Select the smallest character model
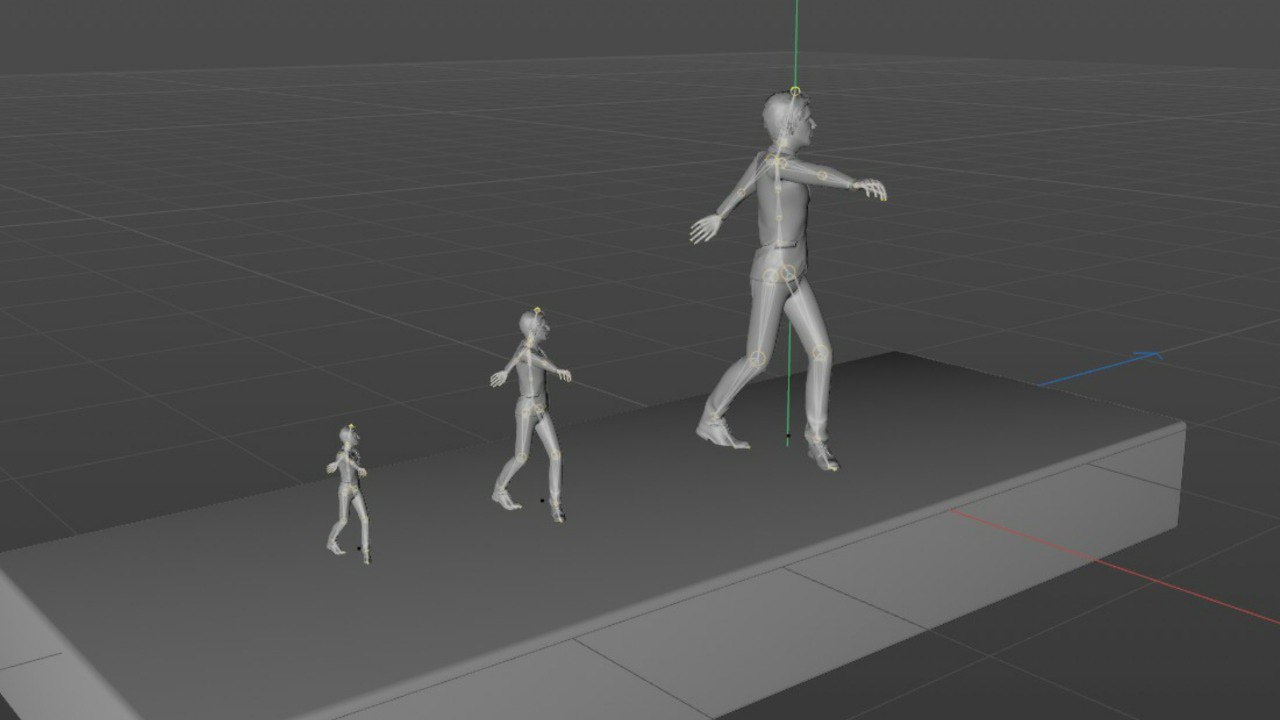 pos(348,495)
